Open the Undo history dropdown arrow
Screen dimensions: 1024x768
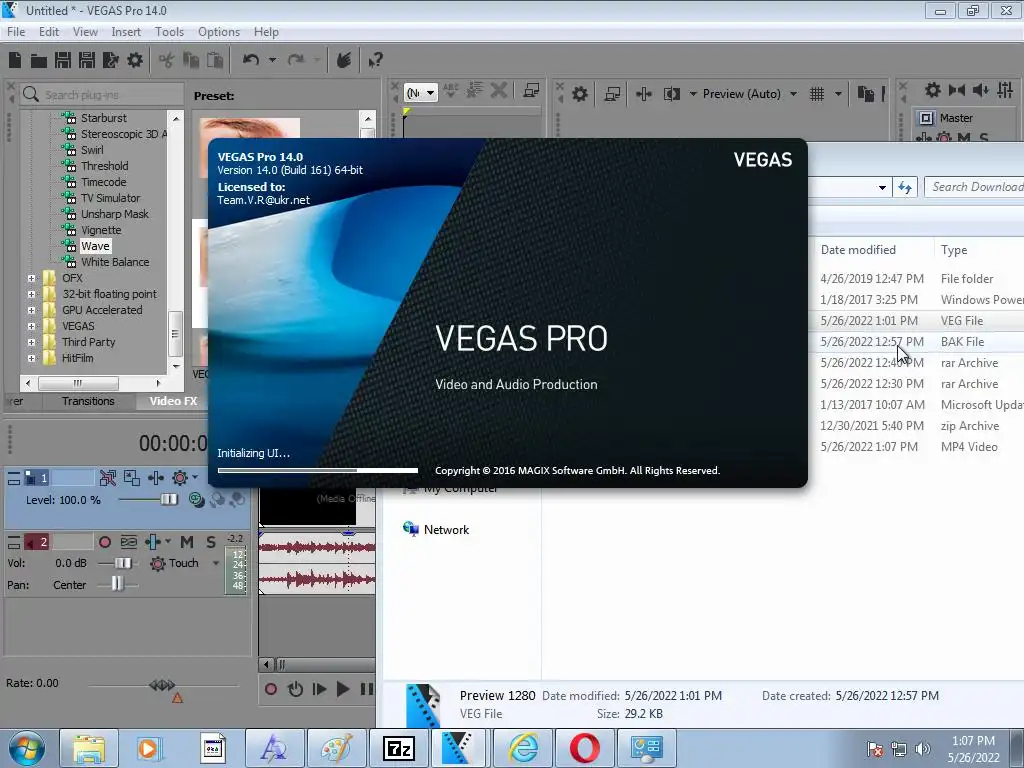272,60
